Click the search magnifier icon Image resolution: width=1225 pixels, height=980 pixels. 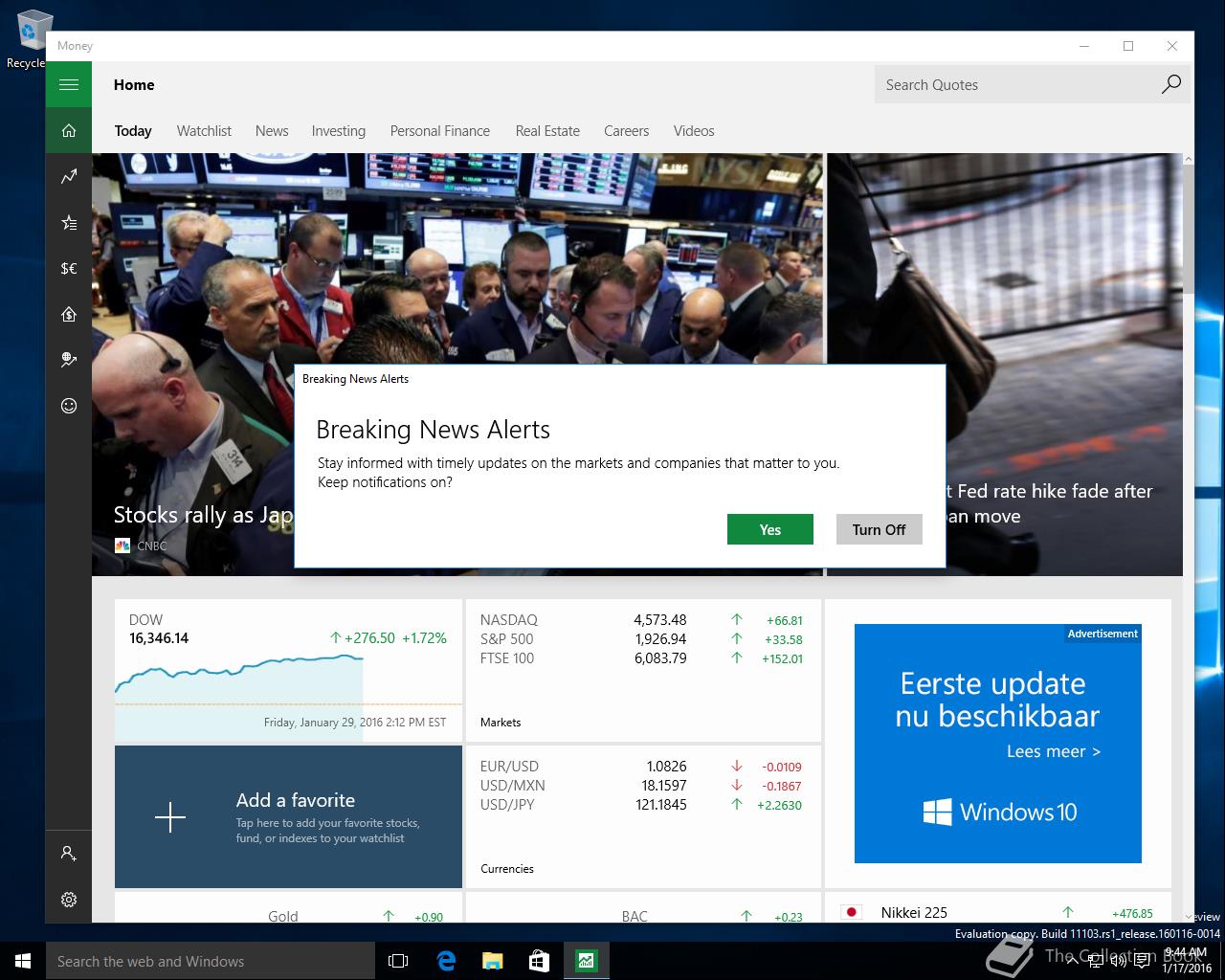click(x=1170, y=84)
